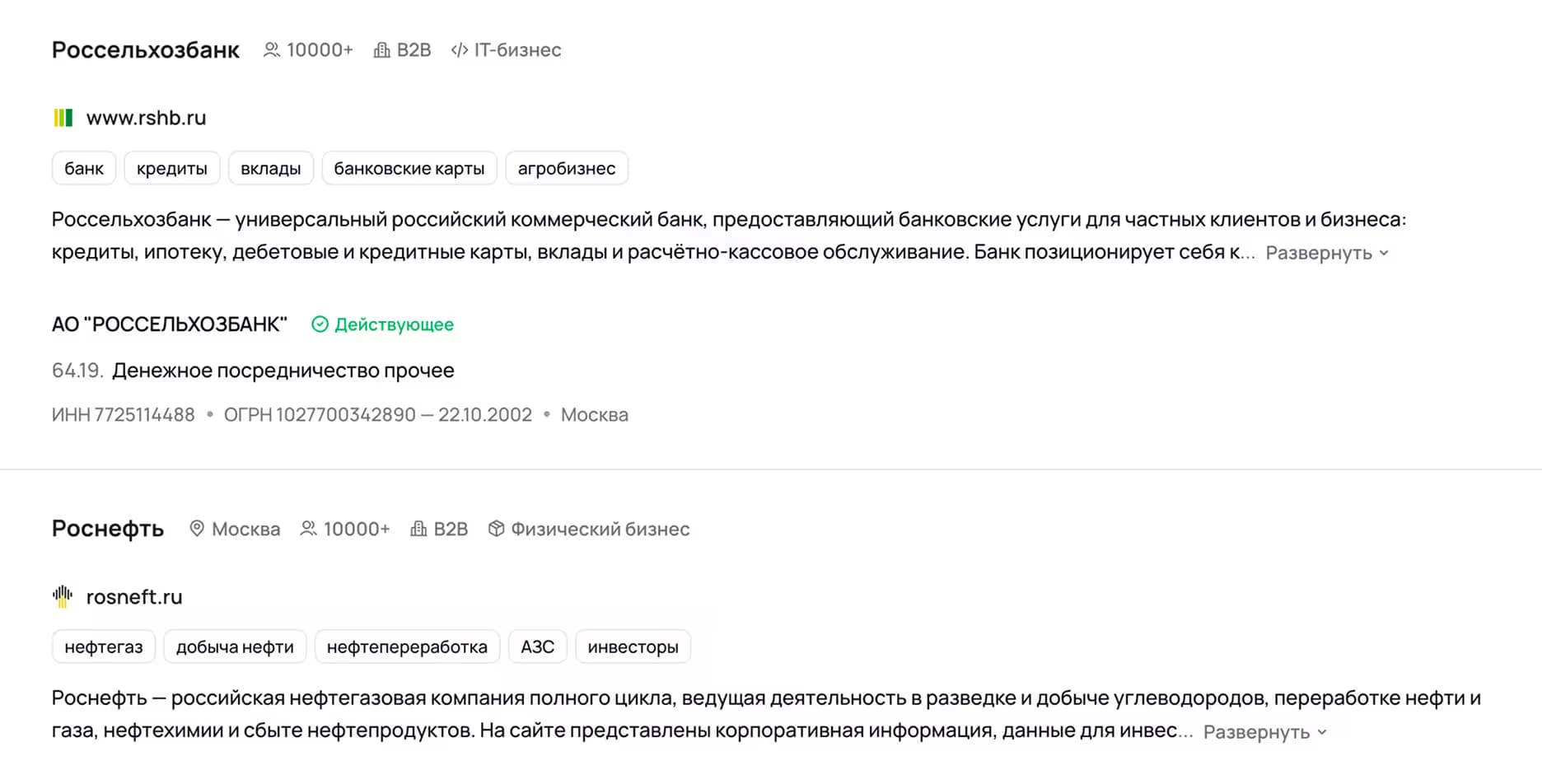This screenshot has height=784, width=1542.
Task: Select the банковские карты tag
Action: tap(409, 168)
